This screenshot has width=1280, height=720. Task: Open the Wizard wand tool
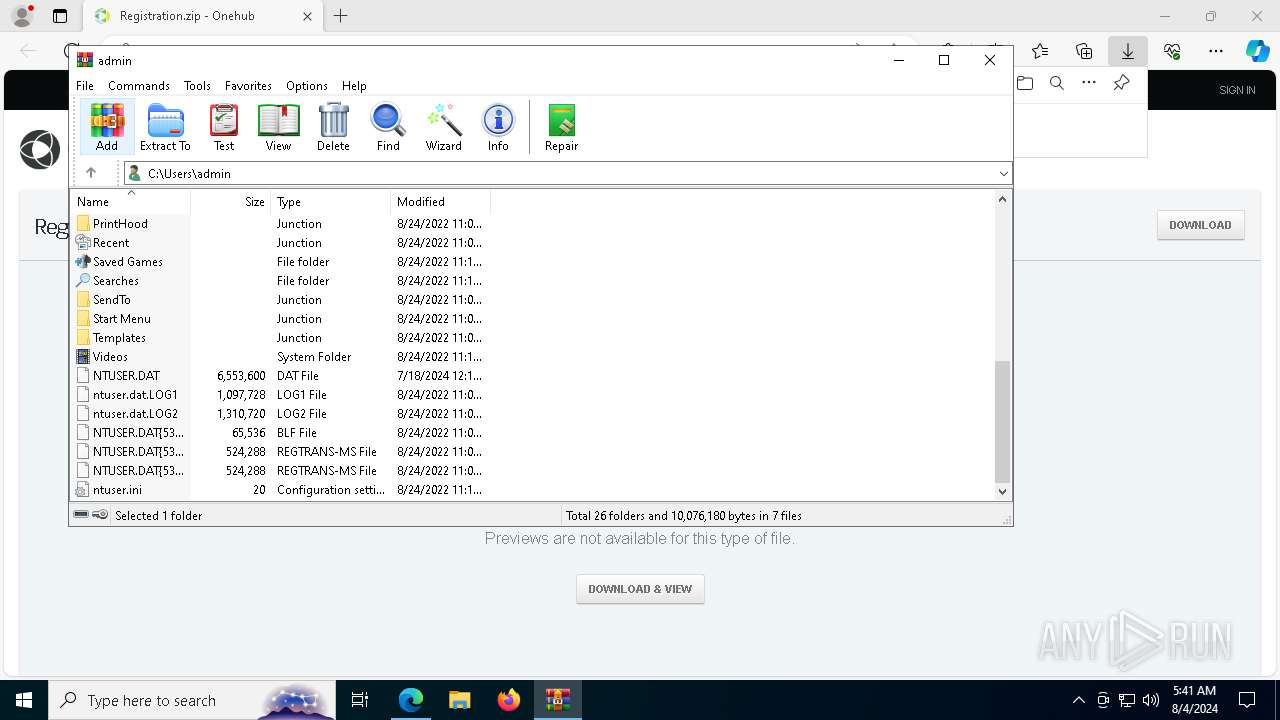coord(443,127)
